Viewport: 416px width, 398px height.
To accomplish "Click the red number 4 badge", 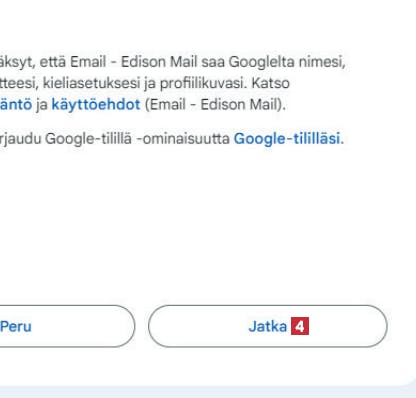I will click(300, 326).
